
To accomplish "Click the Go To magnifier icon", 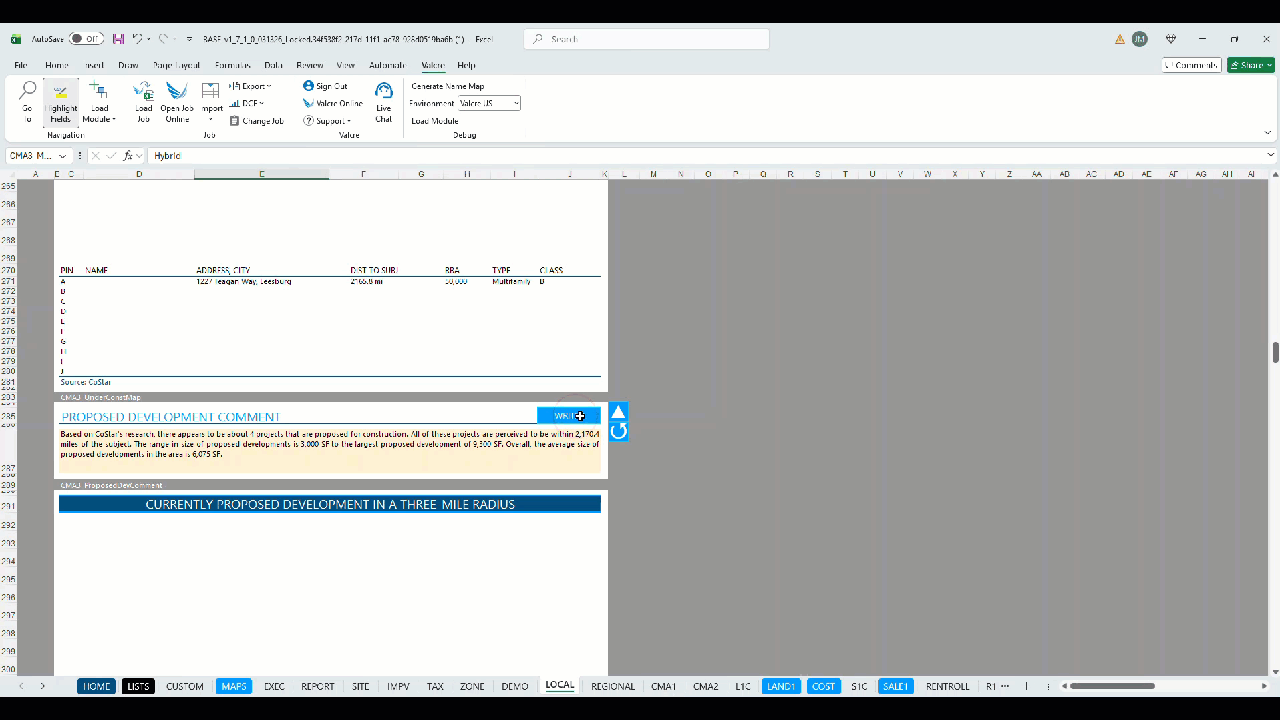I will pos(28,92).
